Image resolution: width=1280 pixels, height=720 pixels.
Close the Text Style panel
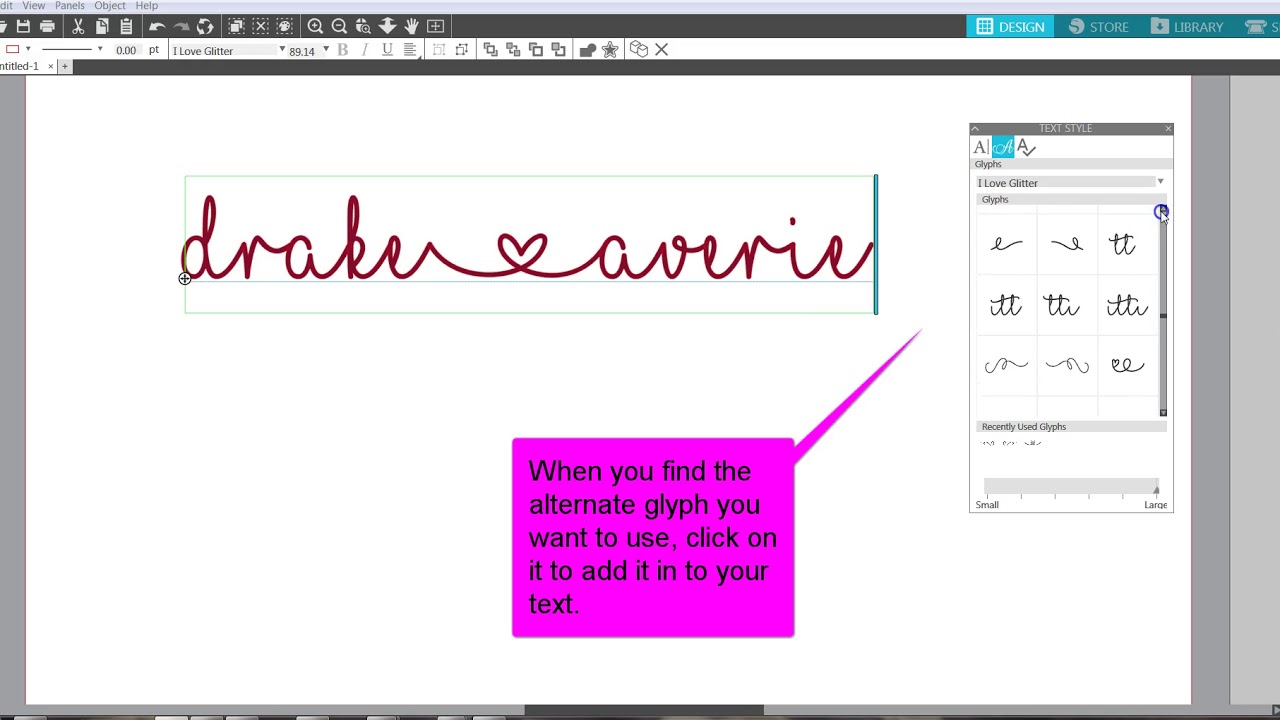pos(1167,129)
